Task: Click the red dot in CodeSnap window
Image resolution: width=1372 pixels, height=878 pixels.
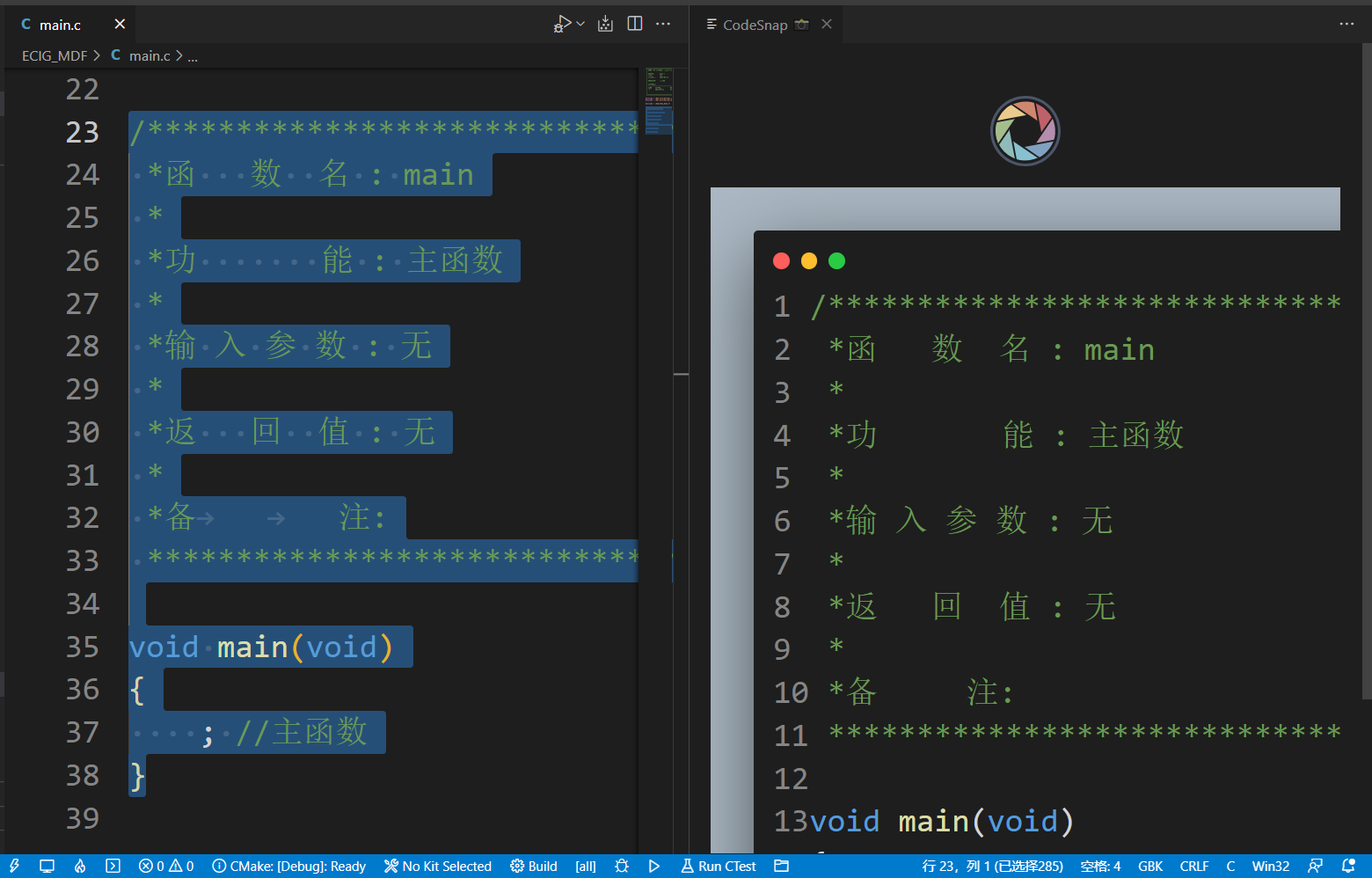Action: (x=781, y=260)
